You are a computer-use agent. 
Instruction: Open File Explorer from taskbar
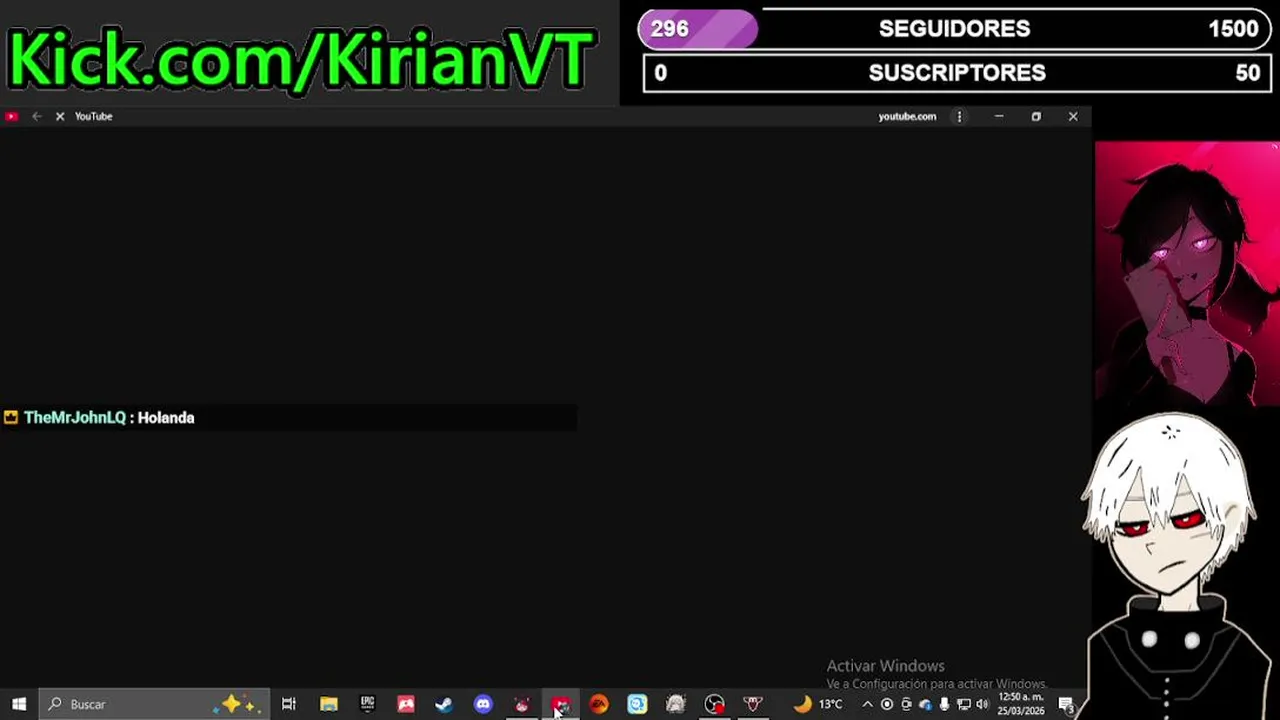coord(328,704)
